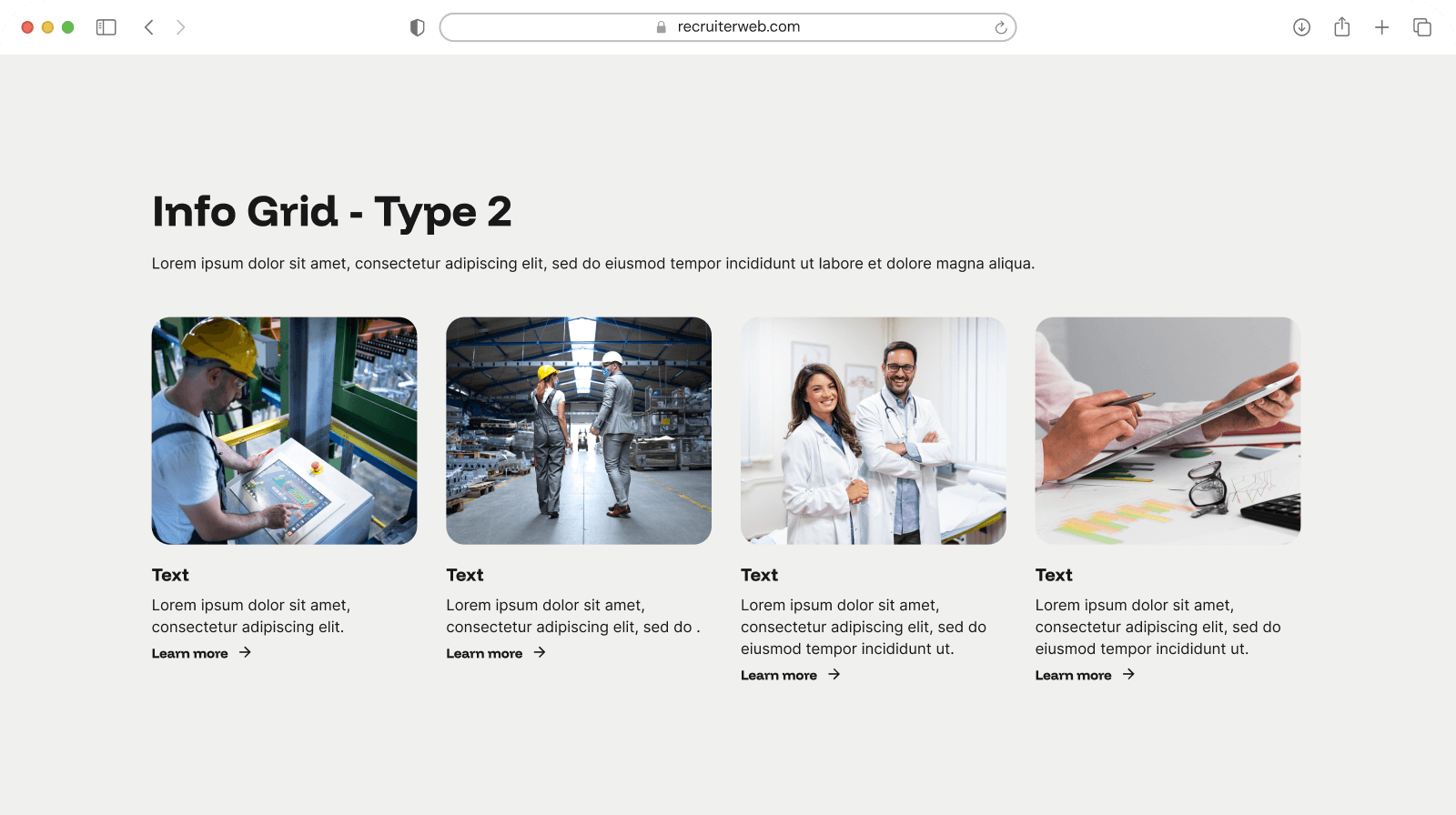Open the worker in yellow hardhat image
Image resolution: width=1456 pixels, height=815 pixels.
coord(284,430)
